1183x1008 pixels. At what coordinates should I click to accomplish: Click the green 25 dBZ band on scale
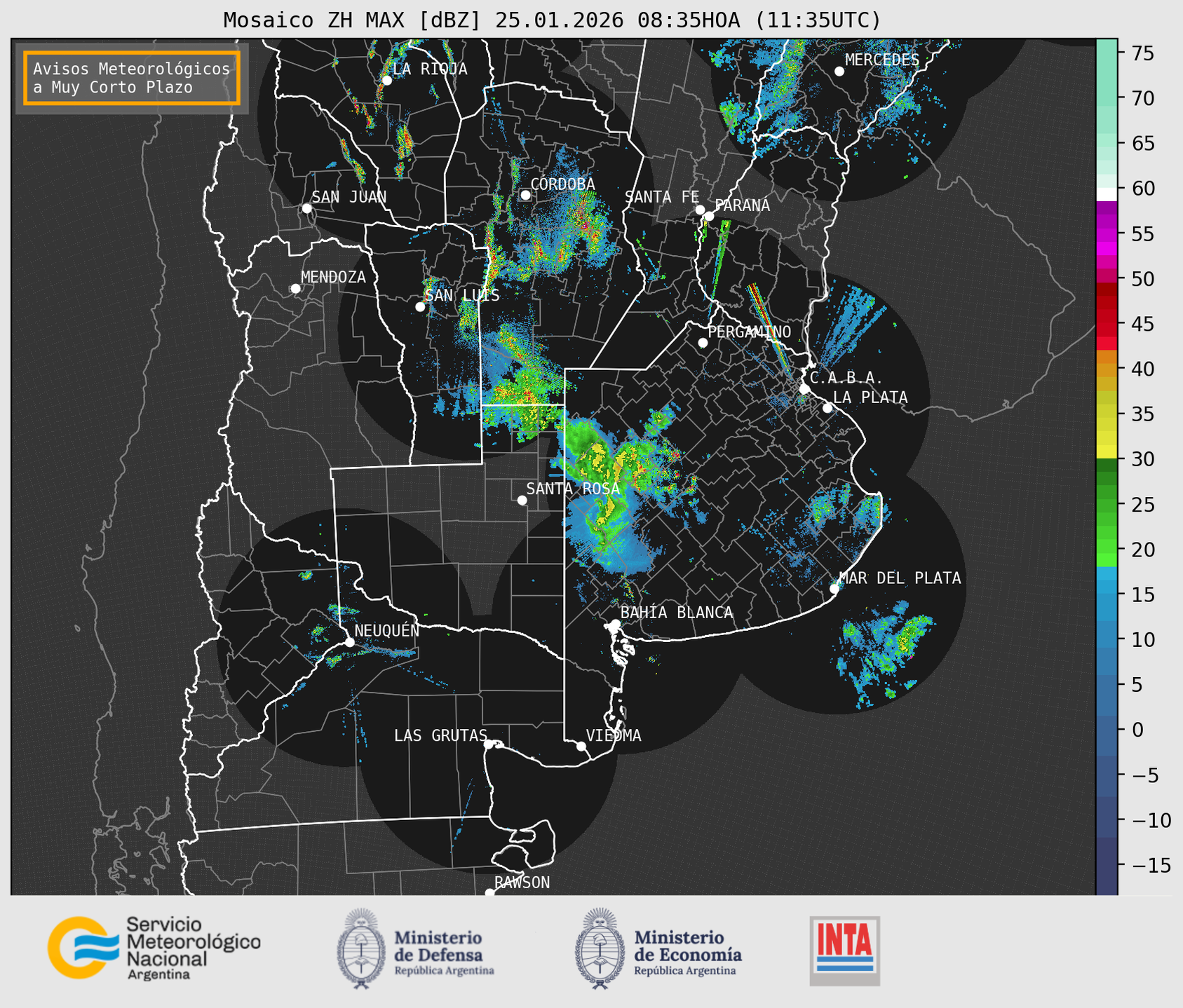click(1107, 504)
